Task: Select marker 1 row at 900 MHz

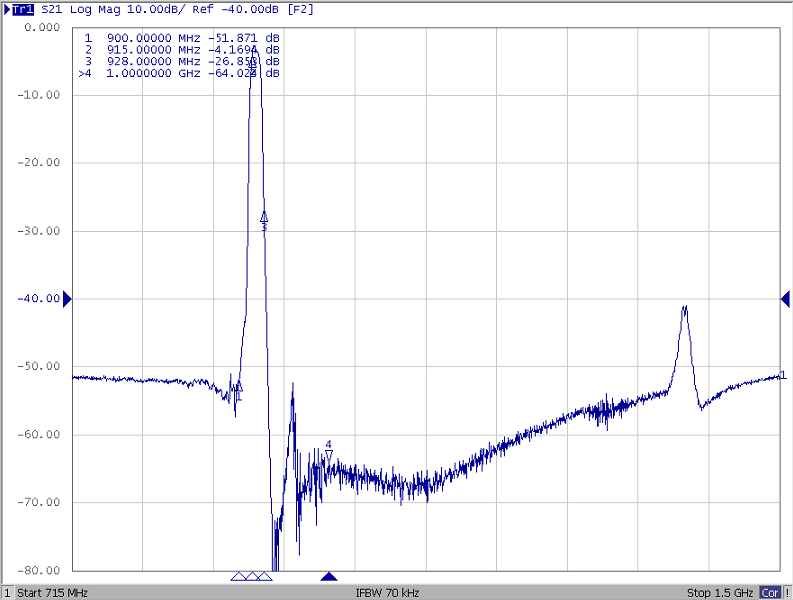Action: (180, 37)
